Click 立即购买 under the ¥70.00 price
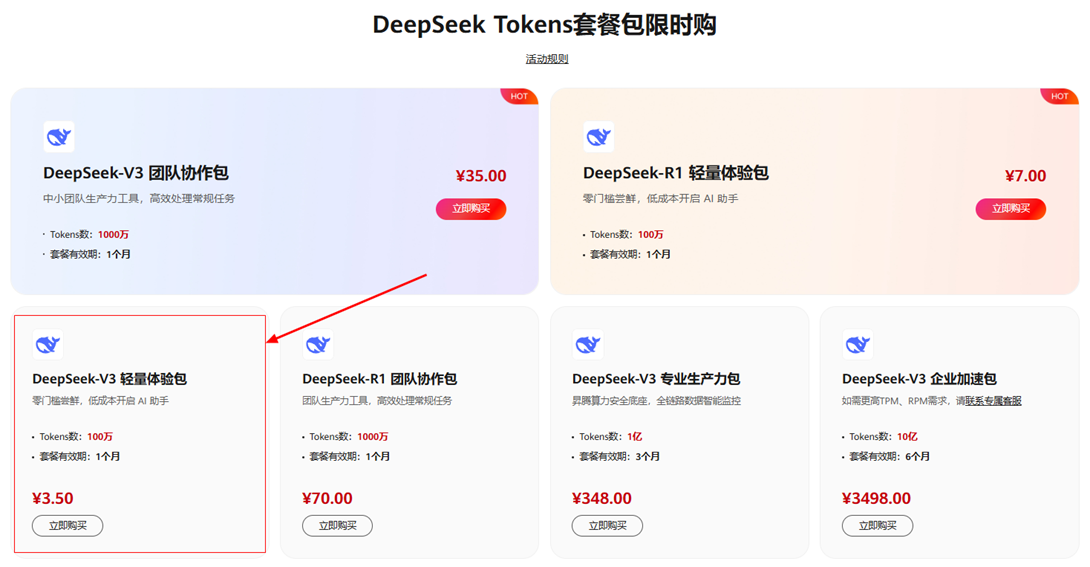 click(x=337, y=525)
